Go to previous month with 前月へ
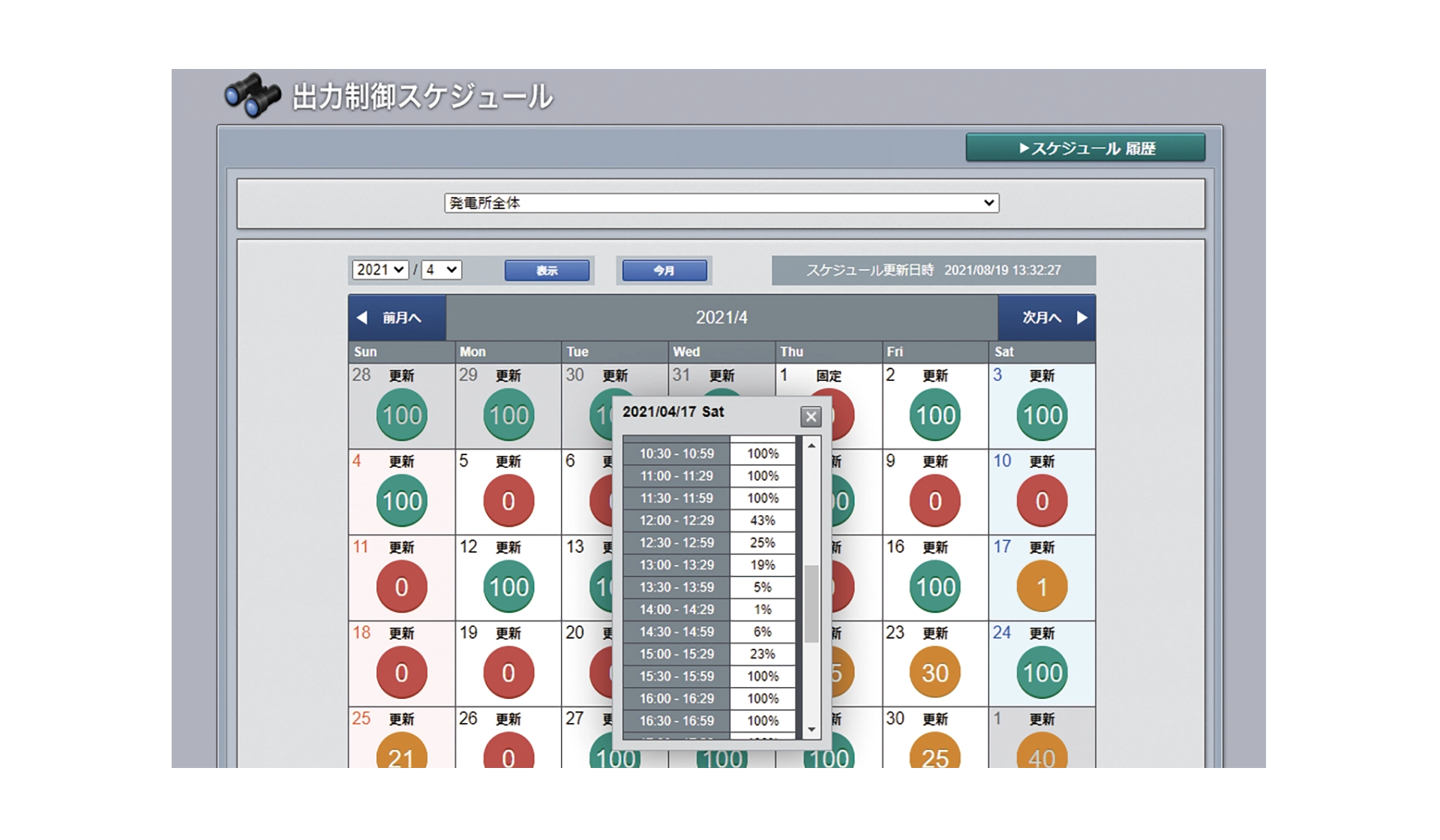This screenshot has width=1440, height=840. point(397,317)
